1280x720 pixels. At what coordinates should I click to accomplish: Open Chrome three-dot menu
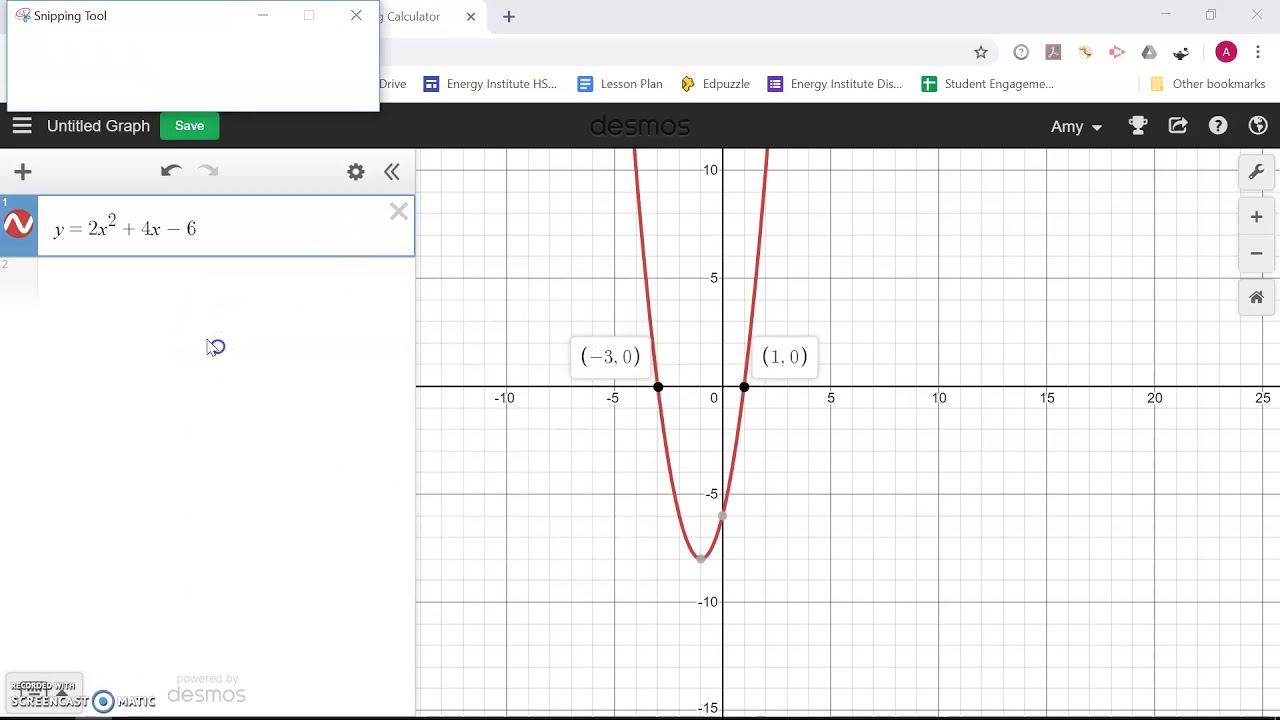point(1258,52)
